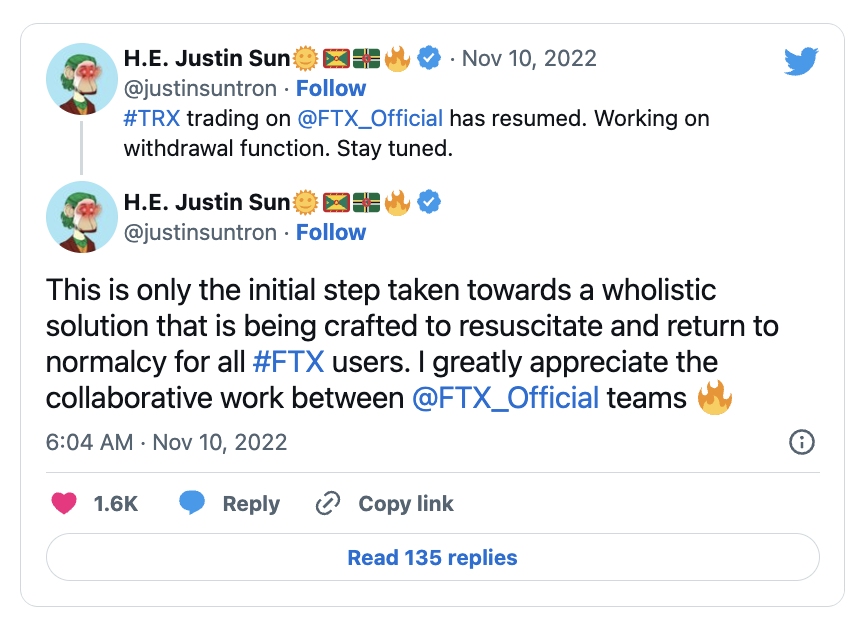The height and width of the screenshot is (632, 862).
Task: Open the tweet info circle icon
Action: [x=802, y=442]
